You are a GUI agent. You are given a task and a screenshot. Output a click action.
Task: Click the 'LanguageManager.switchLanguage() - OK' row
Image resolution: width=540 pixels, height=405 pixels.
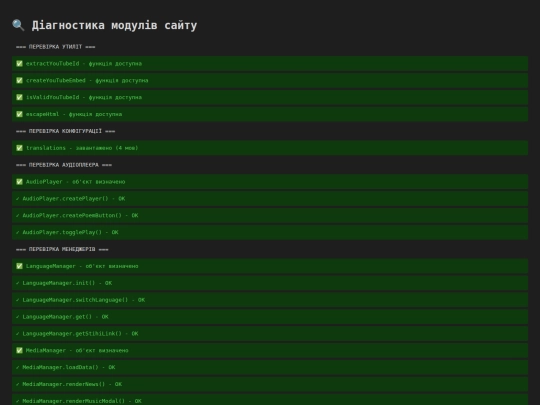pos(270,300)
